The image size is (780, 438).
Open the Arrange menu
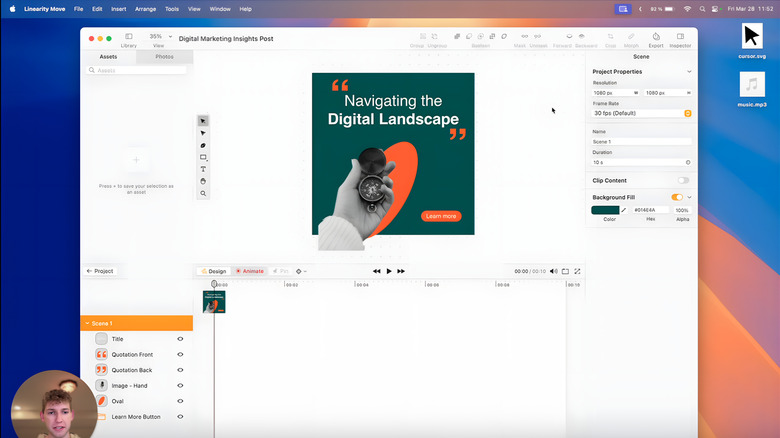coord(145,8)
